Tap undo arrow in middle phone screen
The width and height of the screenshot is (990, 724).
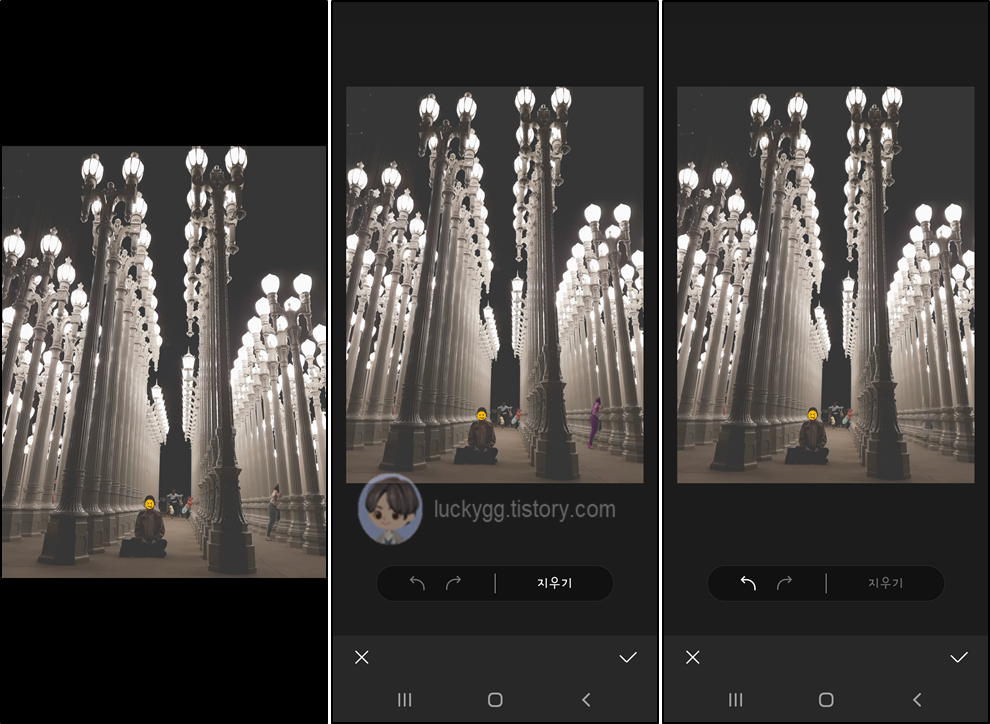point(417,583)
